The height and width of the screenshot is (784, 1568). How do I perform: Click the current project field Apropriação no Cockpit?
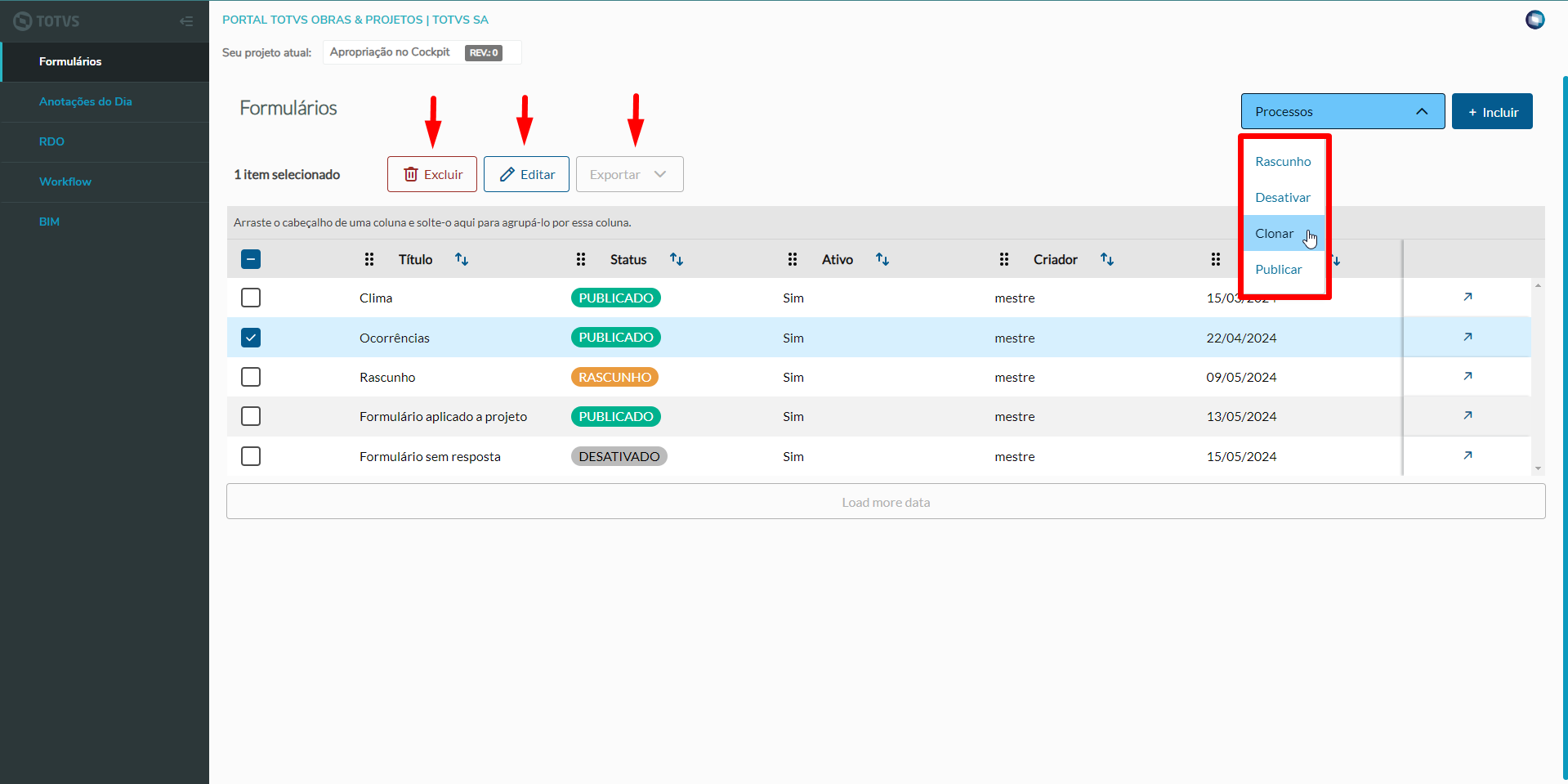tap(422, 52)
